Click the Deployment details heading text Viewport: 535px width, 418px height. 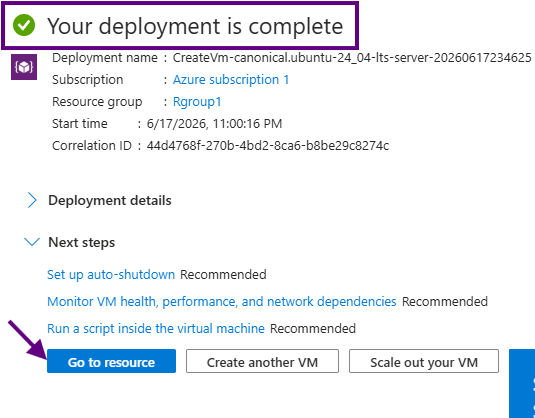110,200
